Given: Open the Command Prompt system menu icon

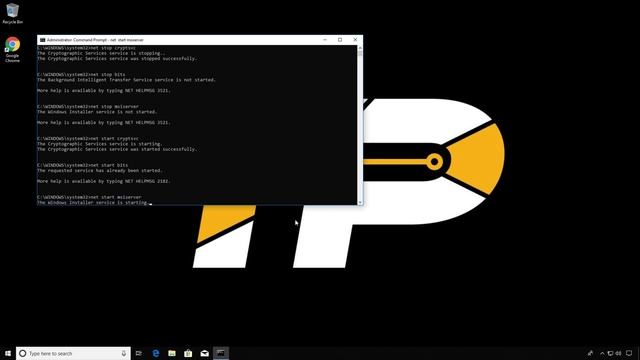Looking at the screenshot, I should click(42, 40).
